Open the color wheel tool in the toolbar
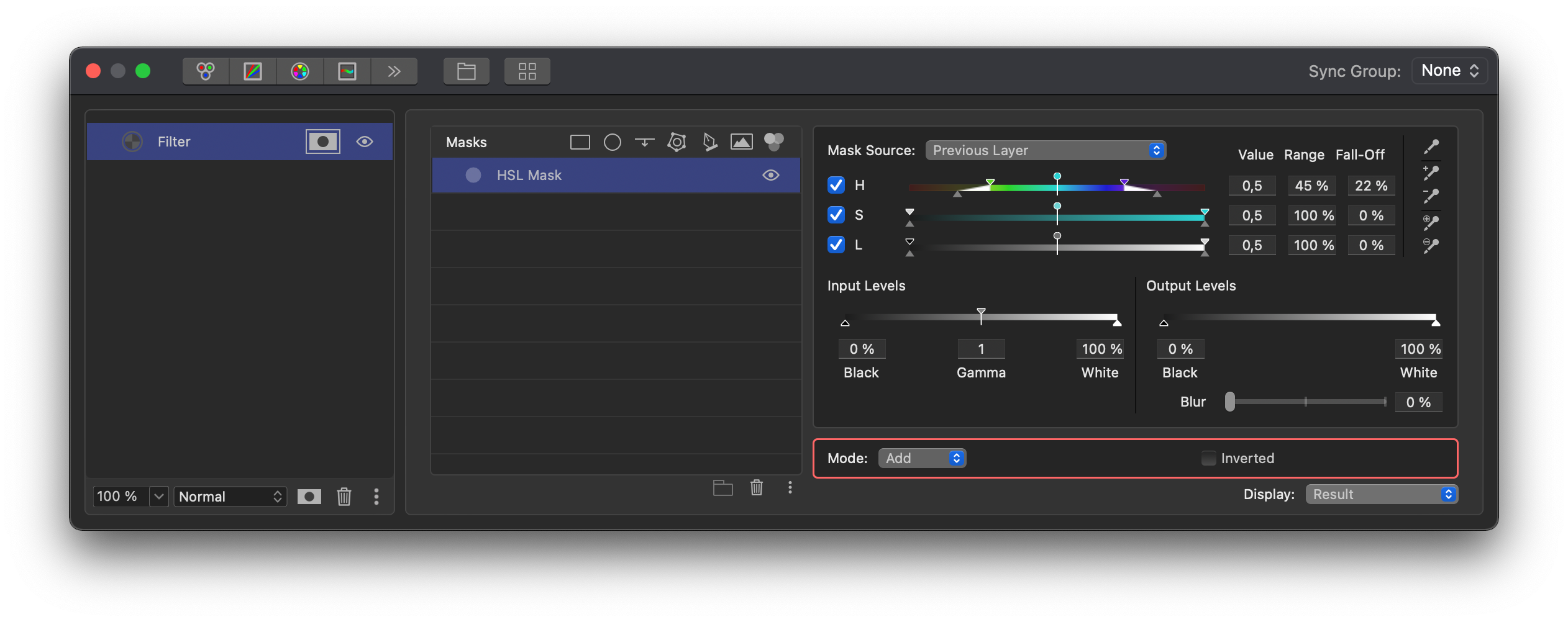 [x=300, y=71]
